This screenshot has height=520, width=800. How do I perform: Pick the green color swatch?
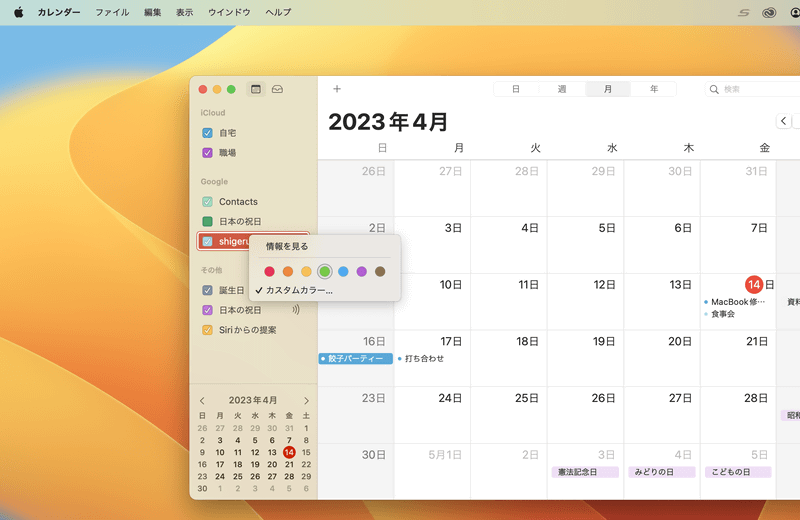324,271
